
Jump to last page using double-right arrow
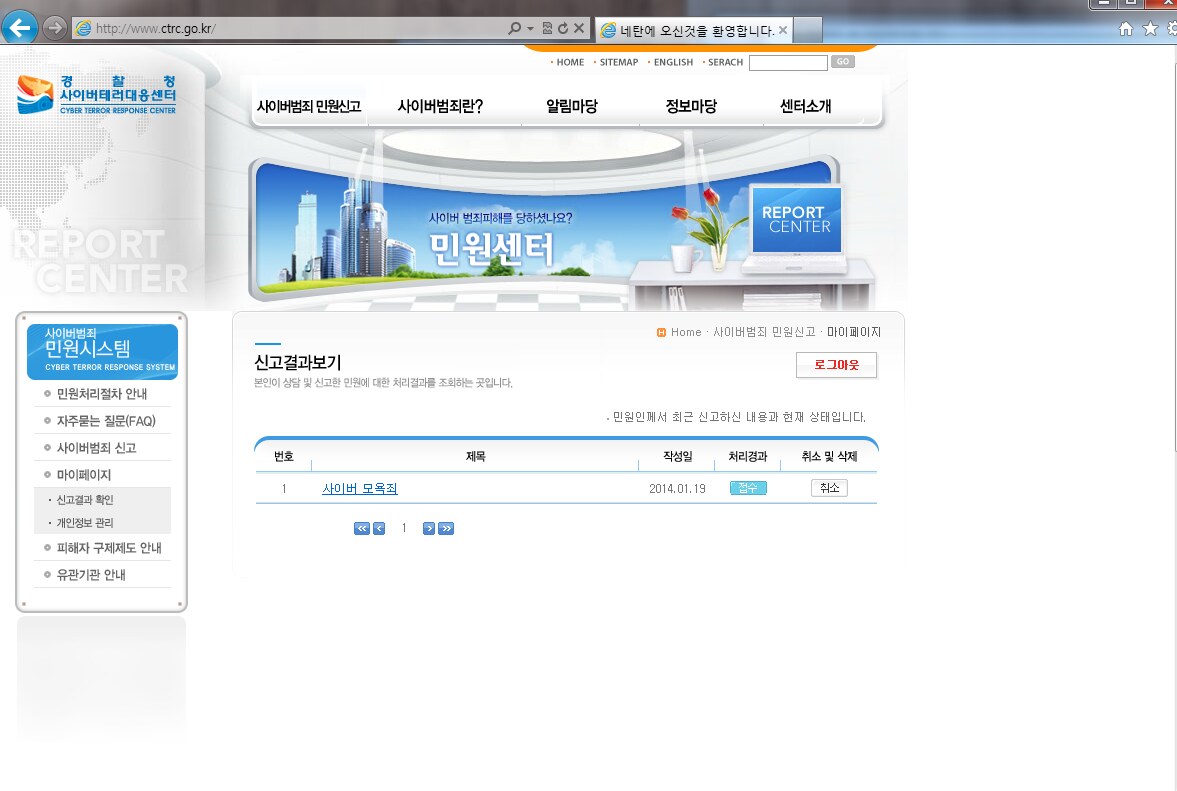tap(446, 528)
